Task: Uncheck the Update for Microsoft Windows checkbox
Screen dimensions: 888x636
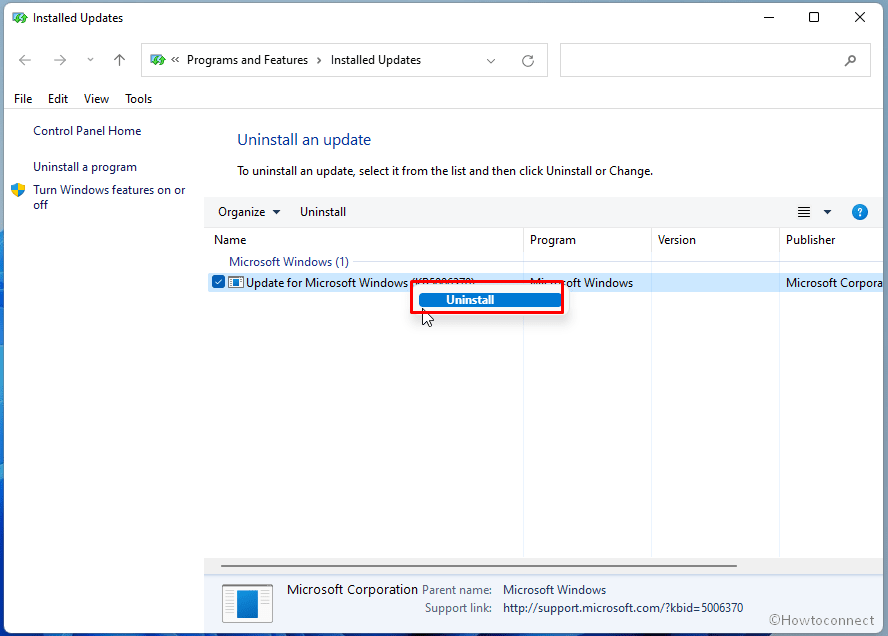Action: (x=218, y=281)
